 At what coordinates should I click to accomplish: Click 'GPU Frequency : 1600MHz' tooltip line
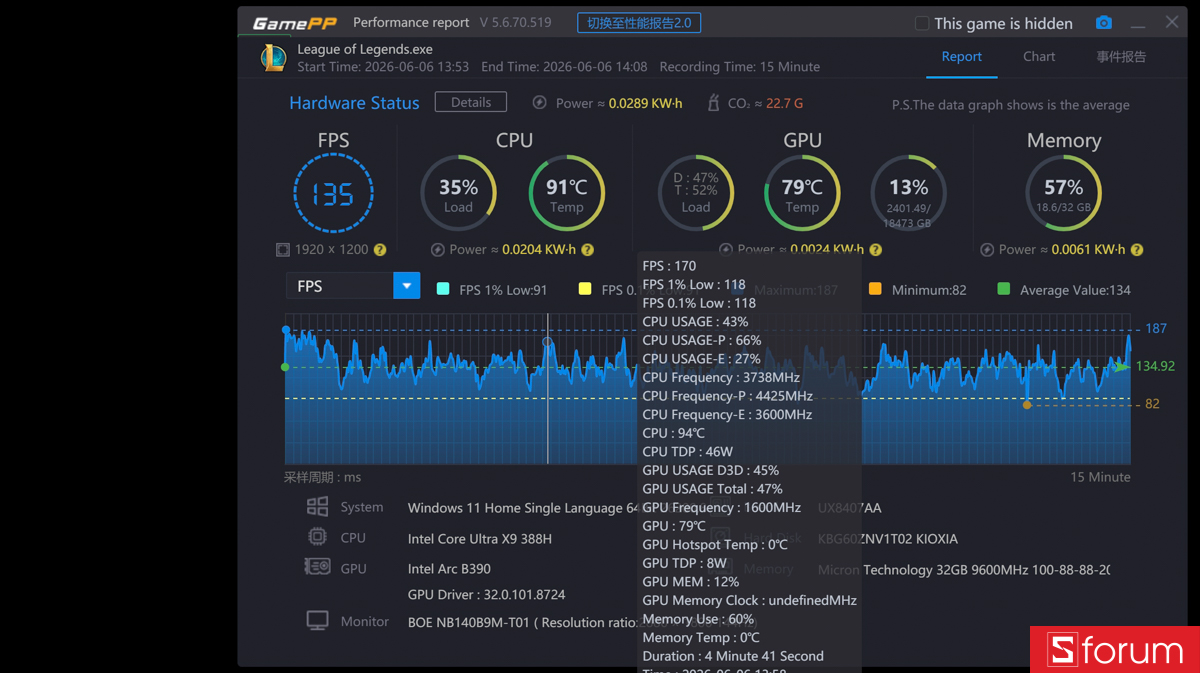(x=722, y=508)
